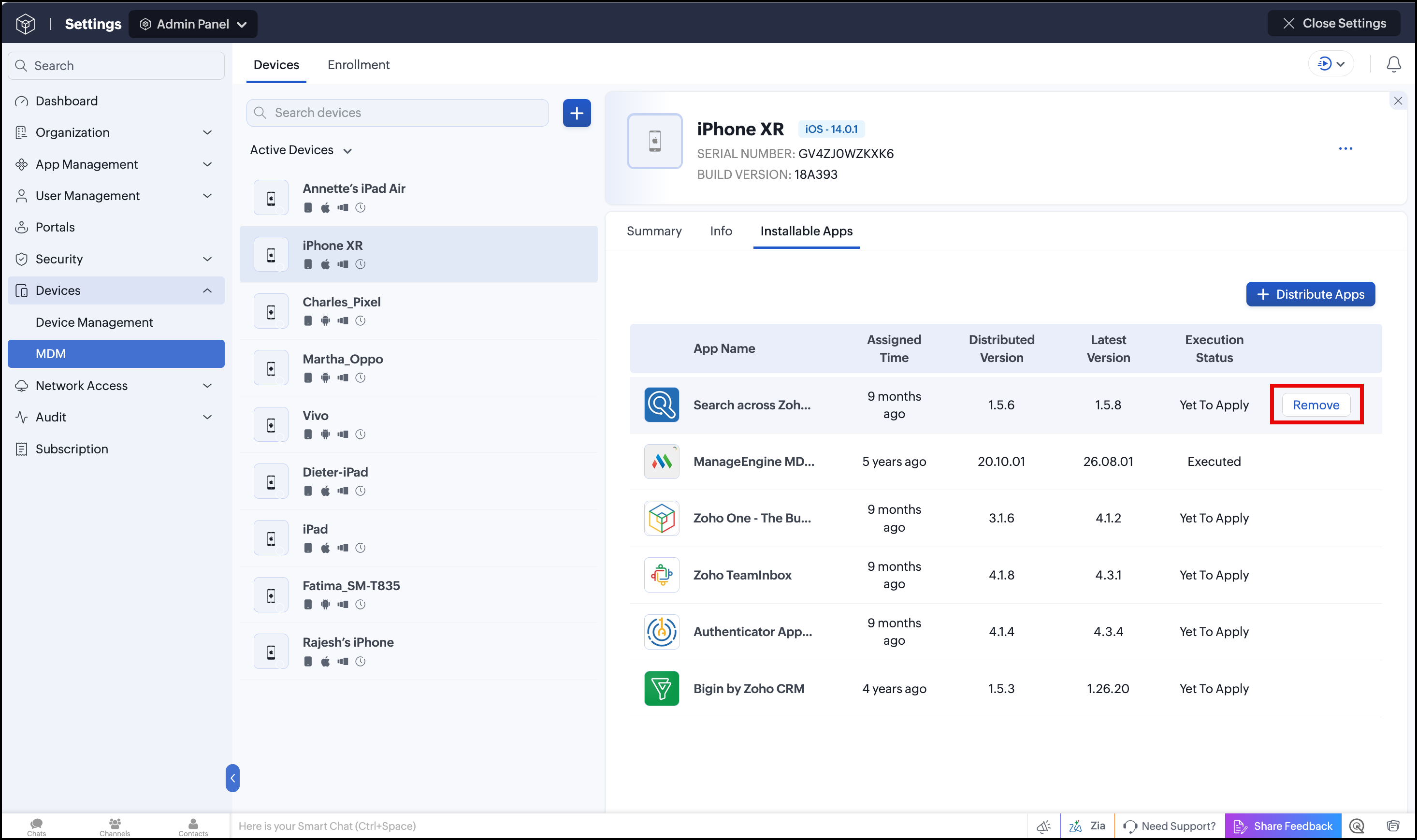1417x840 pixels.
Task: Click the Distribute Apps button
Action: 1311,294
